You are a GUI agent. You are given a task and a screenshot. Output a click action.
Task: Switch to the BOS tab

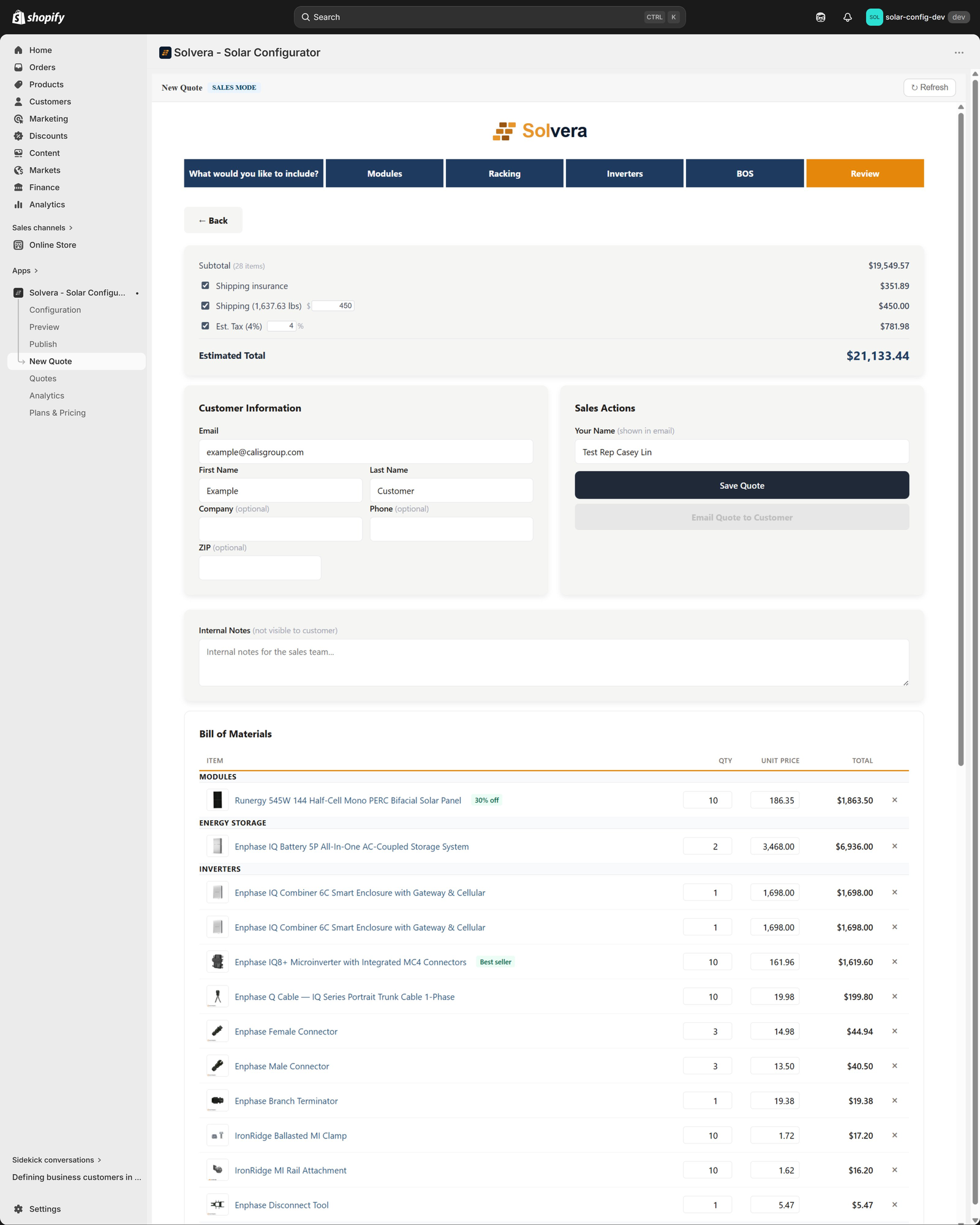point(745,173)
